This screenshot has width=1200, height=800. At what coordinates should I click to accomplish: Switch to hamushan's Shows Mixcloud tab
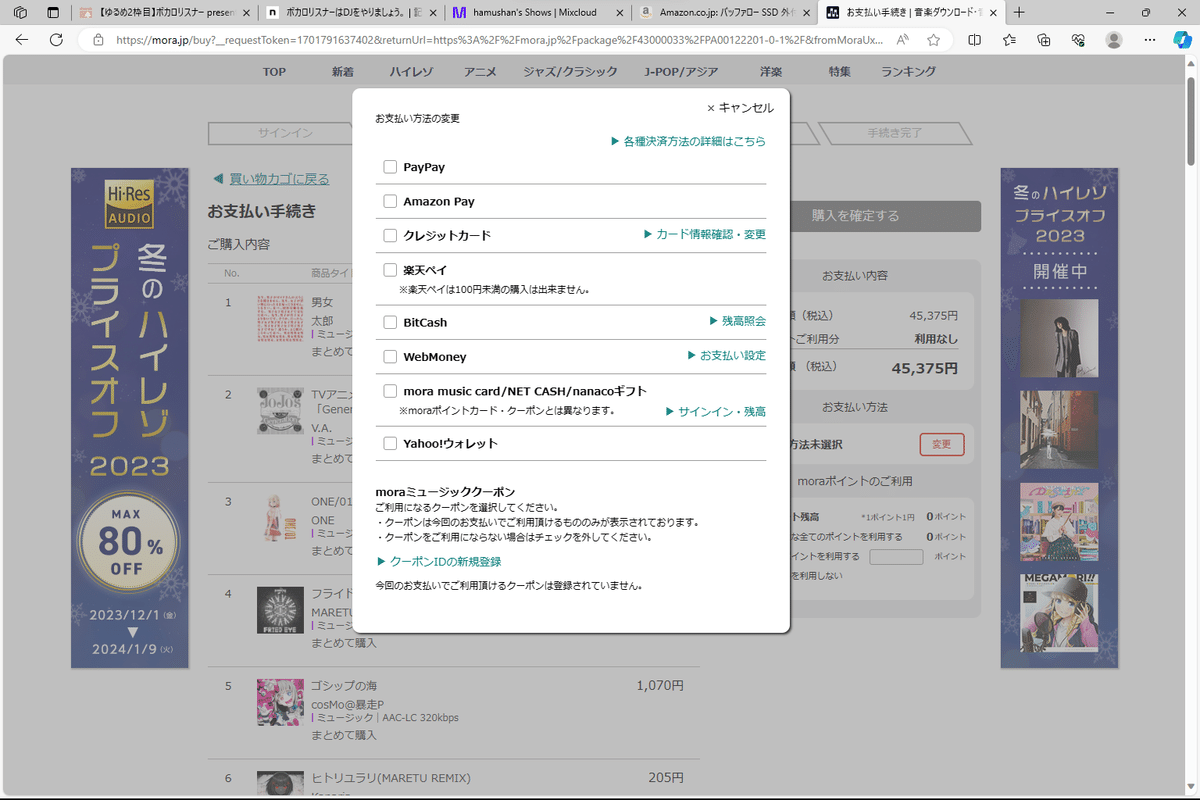click(537, 13)
